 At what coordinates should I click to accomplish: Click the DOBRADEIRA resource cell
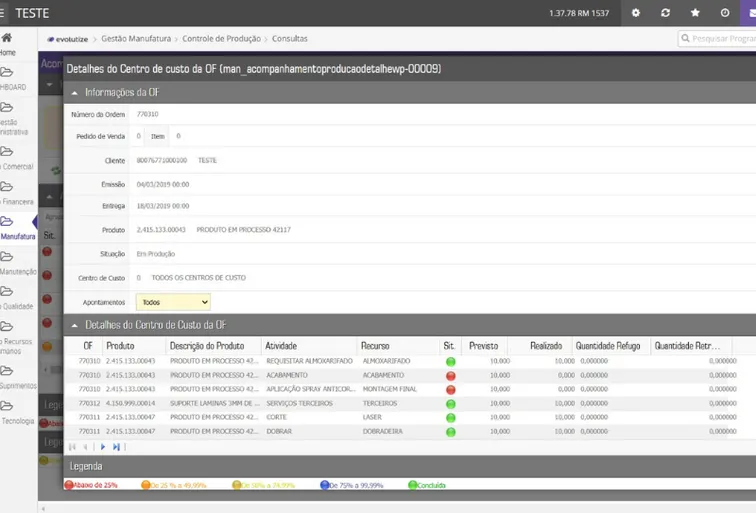point(382,431)
